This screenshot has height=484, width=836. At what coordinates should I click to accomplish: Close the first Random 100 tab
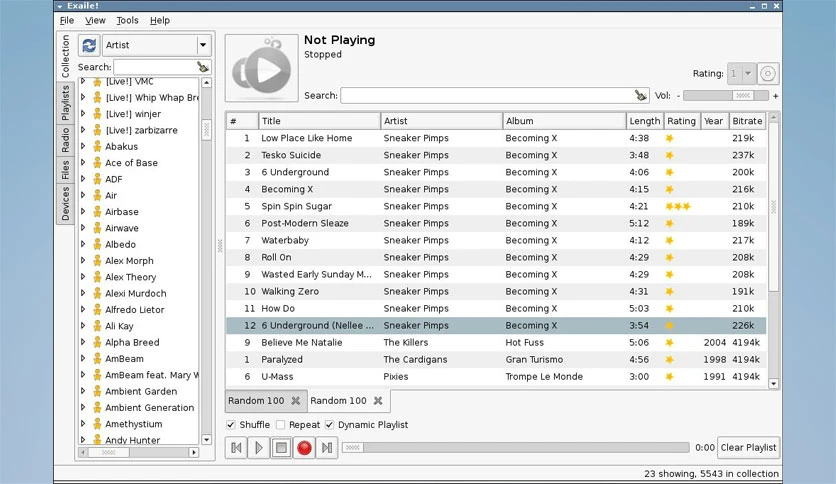pos(295,401)
